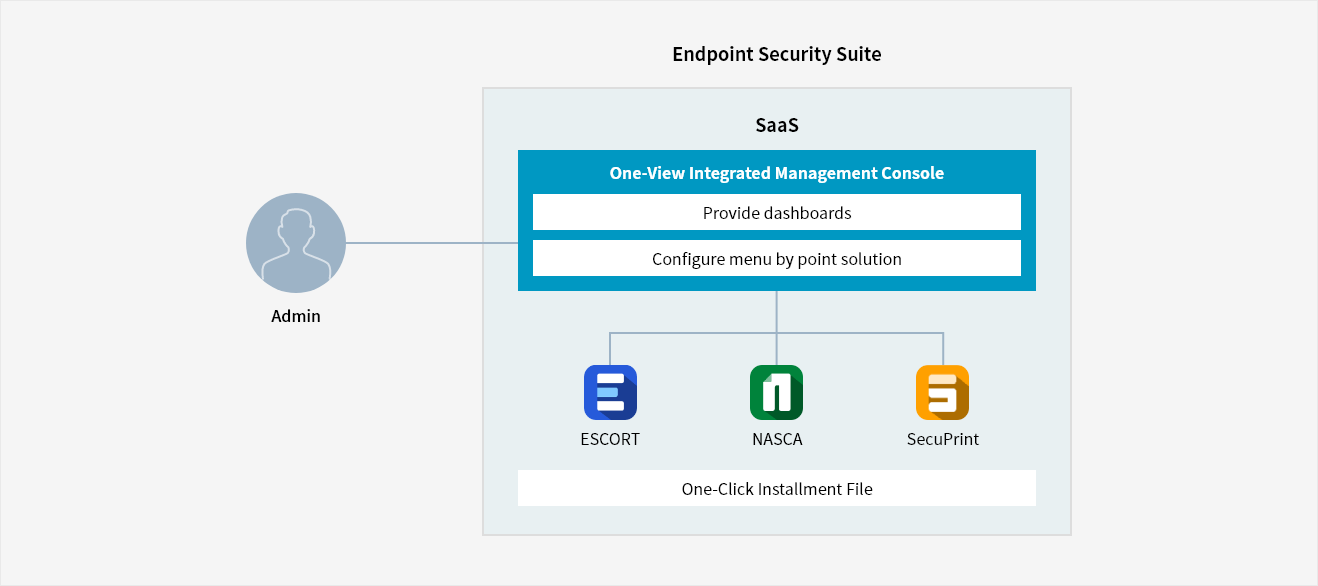The width and height of the screenshot is (1318, 586).
Task: Click the One-Click Installment File bar
Action: [x=777, y=488]
